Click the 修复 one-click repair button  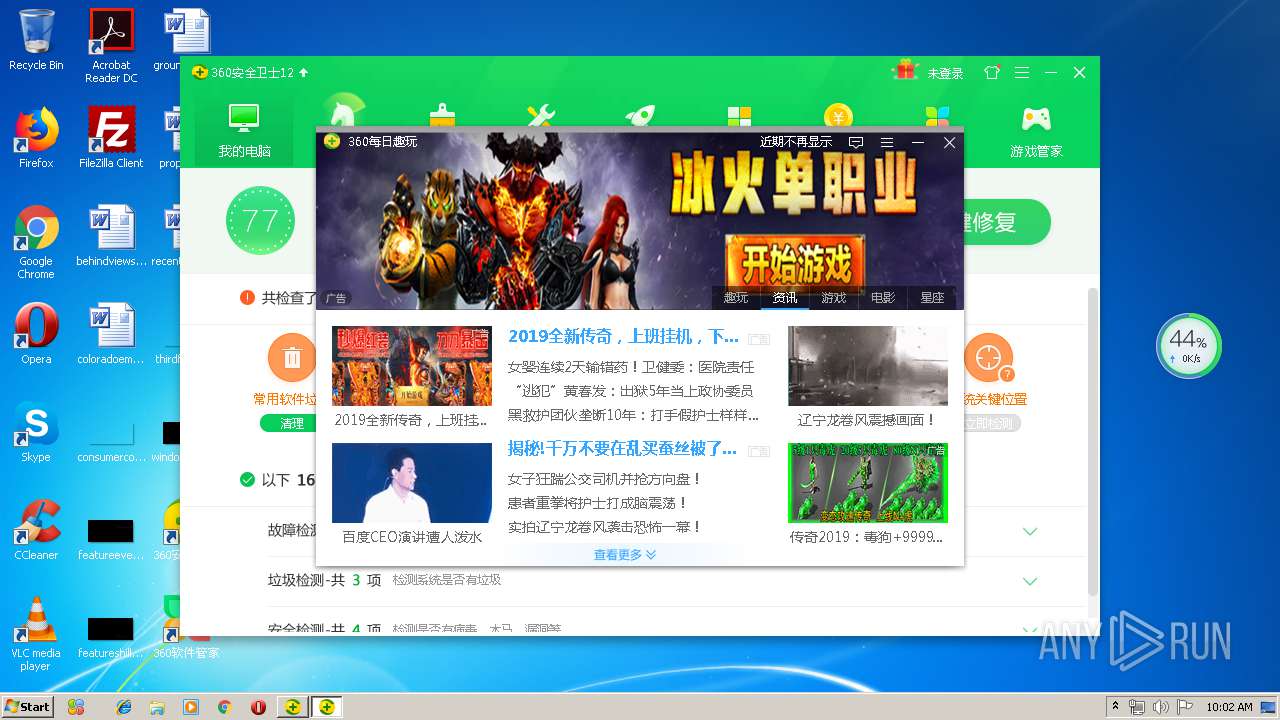(1005, 222)
